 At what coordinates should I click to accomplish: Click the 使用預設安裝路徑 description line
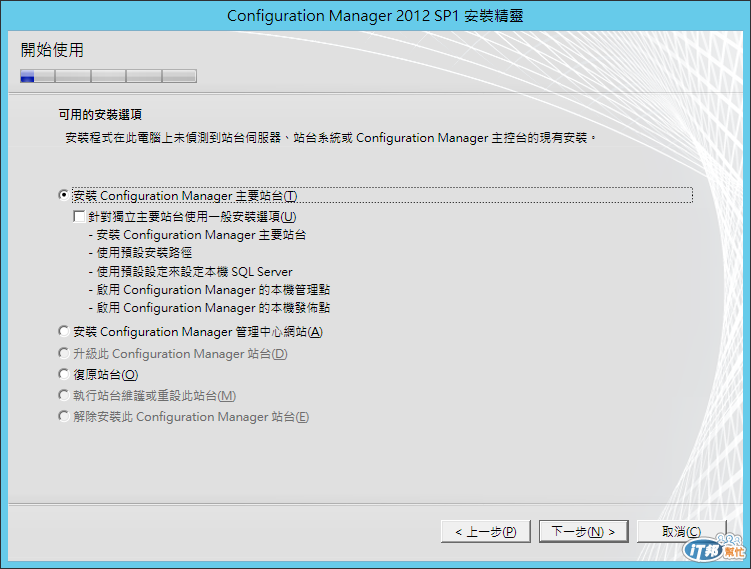tap(140, 253)
